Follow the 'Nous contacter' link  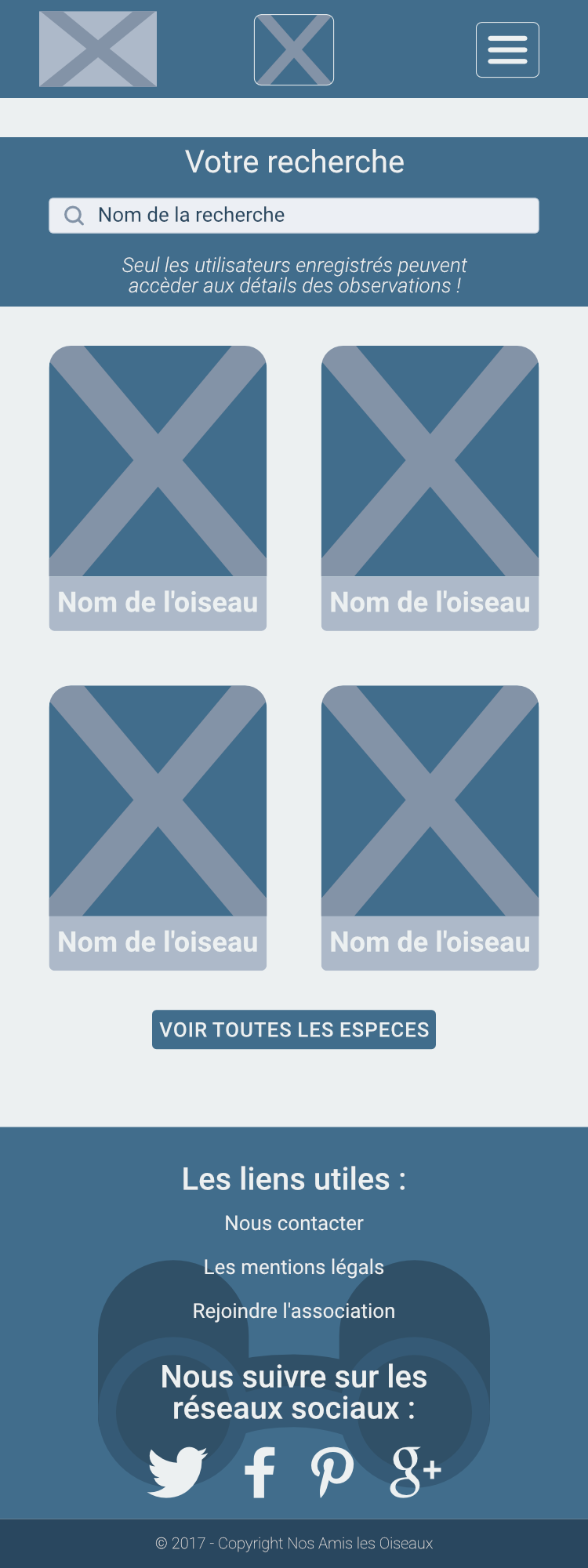294,1223
